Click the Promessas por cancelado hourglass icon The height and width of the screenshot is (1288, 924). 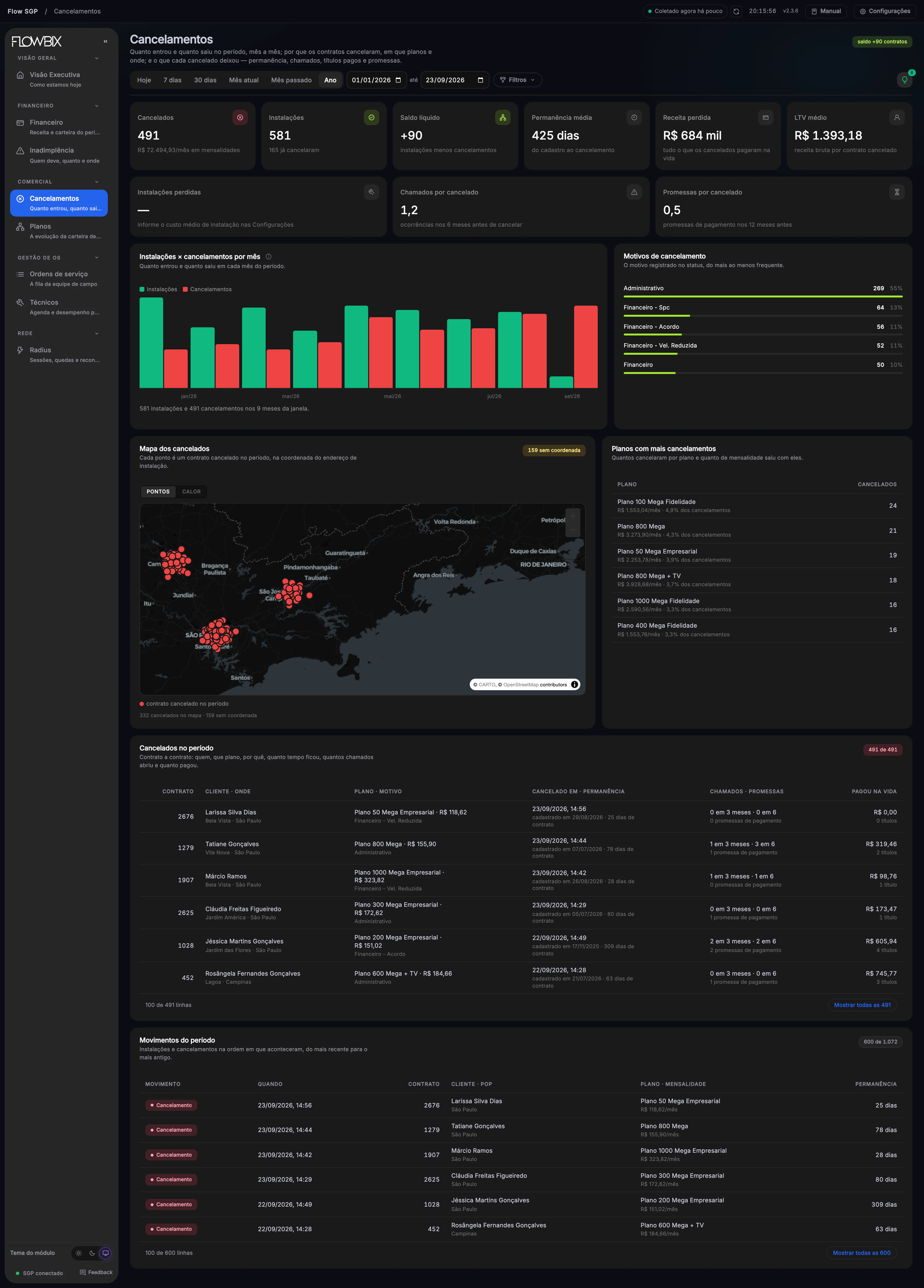pos(897,192)
